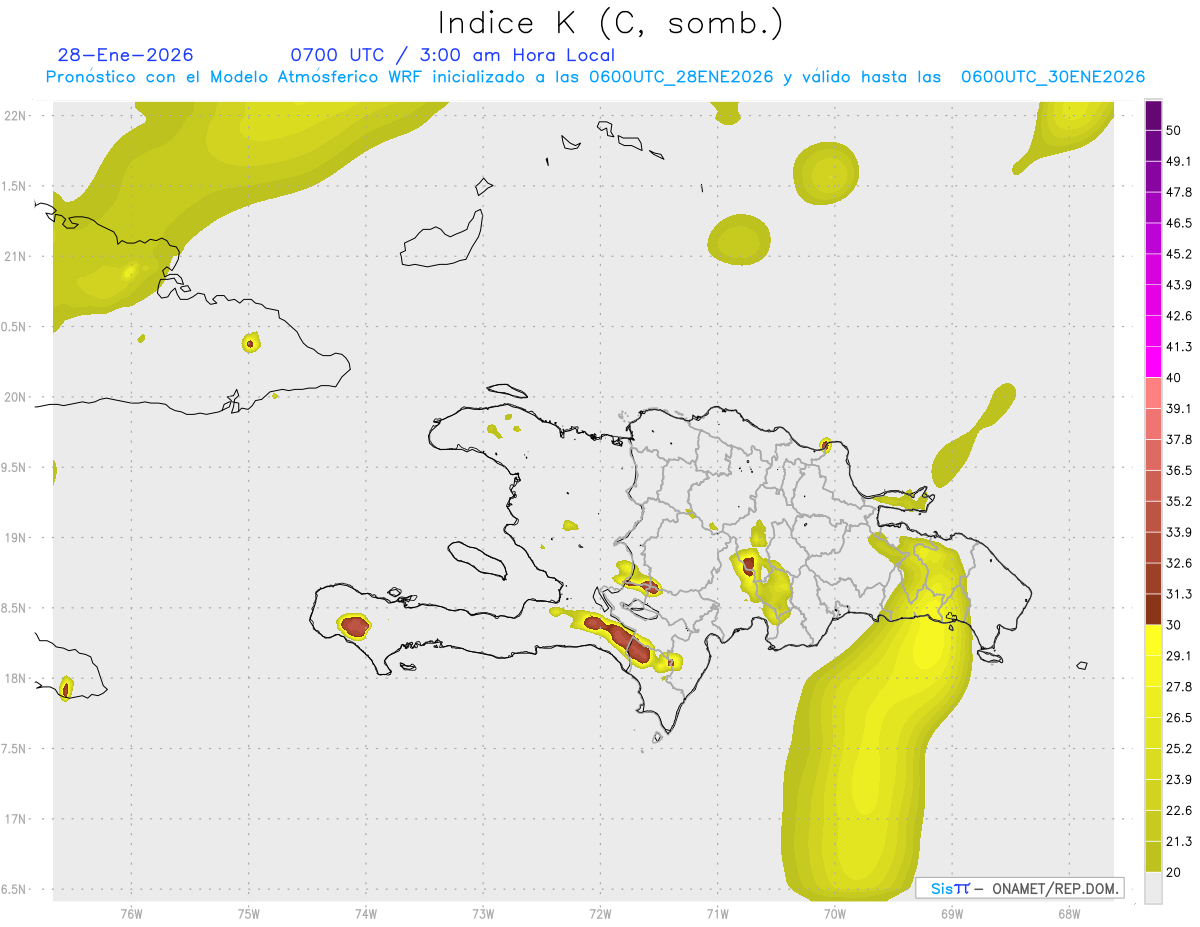1200x927 pixels.
Task: Click the "27.8" color scale value
Action: click(x=1179, y=687)
